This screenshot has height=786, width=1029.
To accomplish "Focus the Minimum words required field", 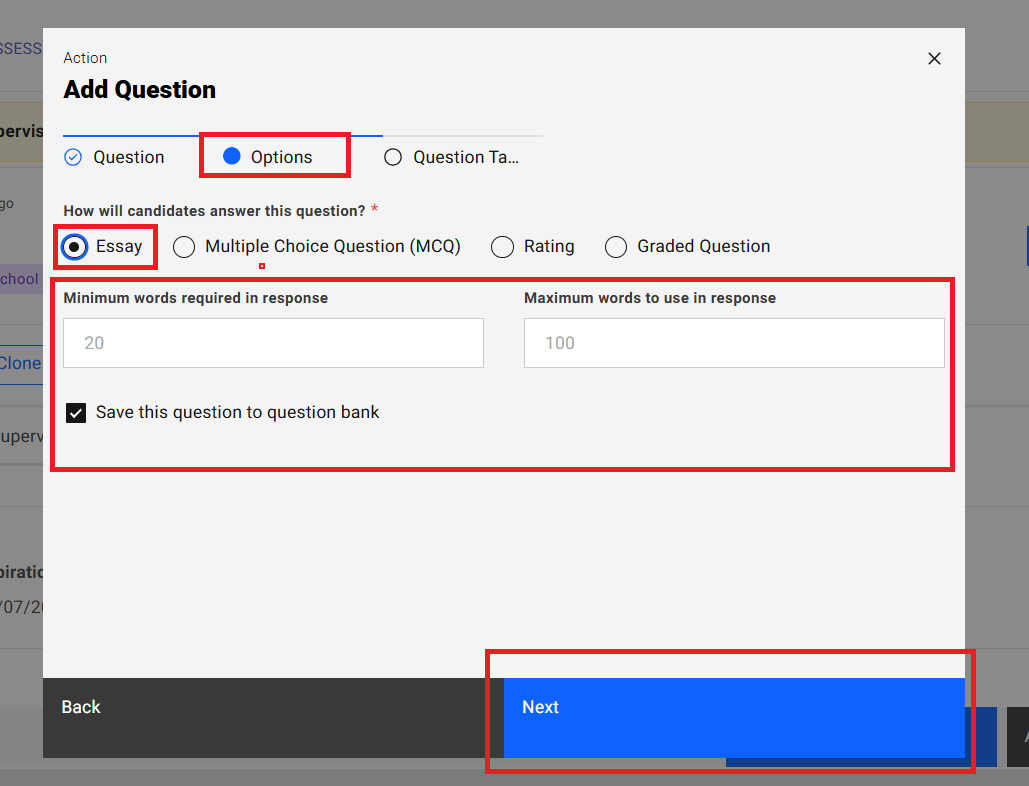I will pyautogui.click(x=273, y=343).
